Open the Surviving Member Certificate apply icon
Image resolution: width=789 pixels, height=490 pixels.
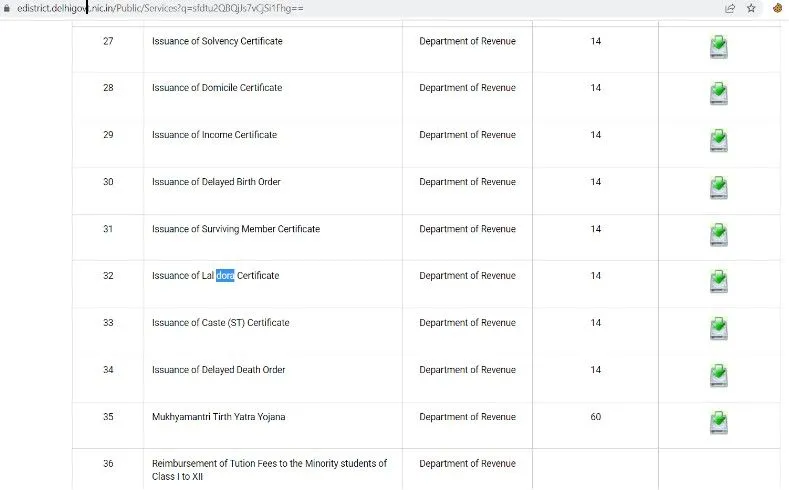click(x=717, y=234)
